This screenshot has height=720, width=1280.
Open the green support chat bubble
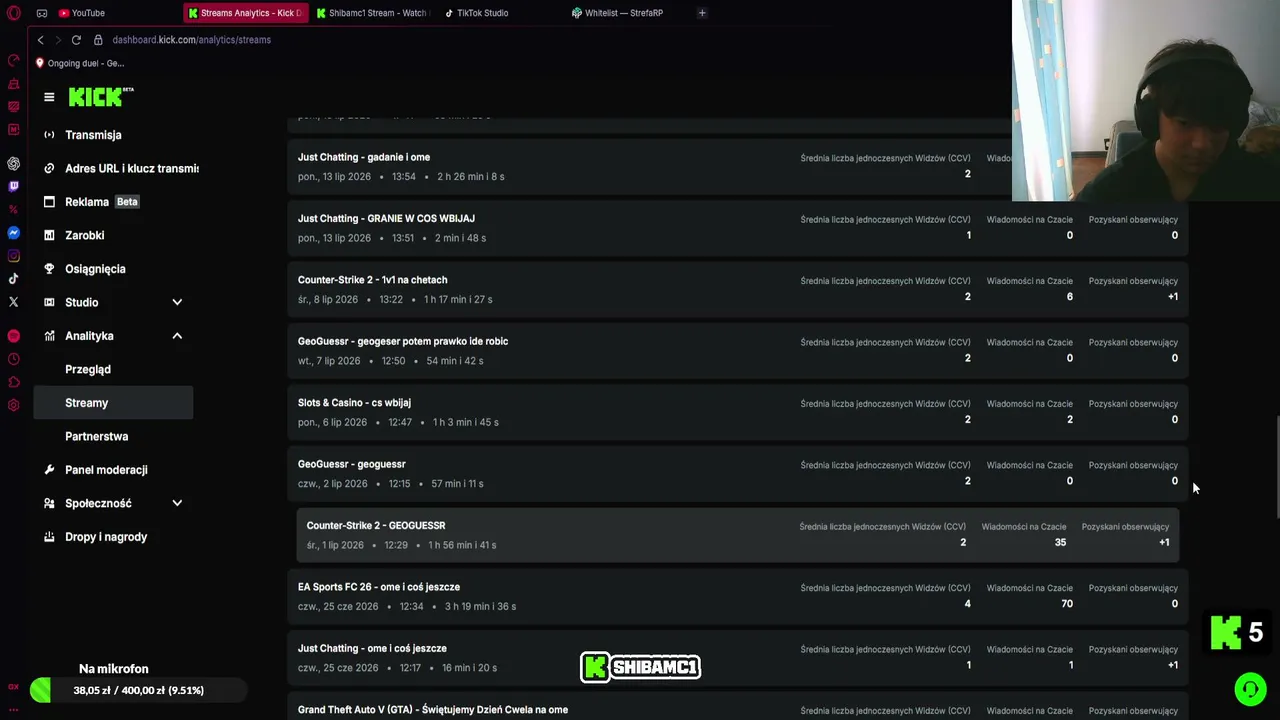click(1250, 689)
